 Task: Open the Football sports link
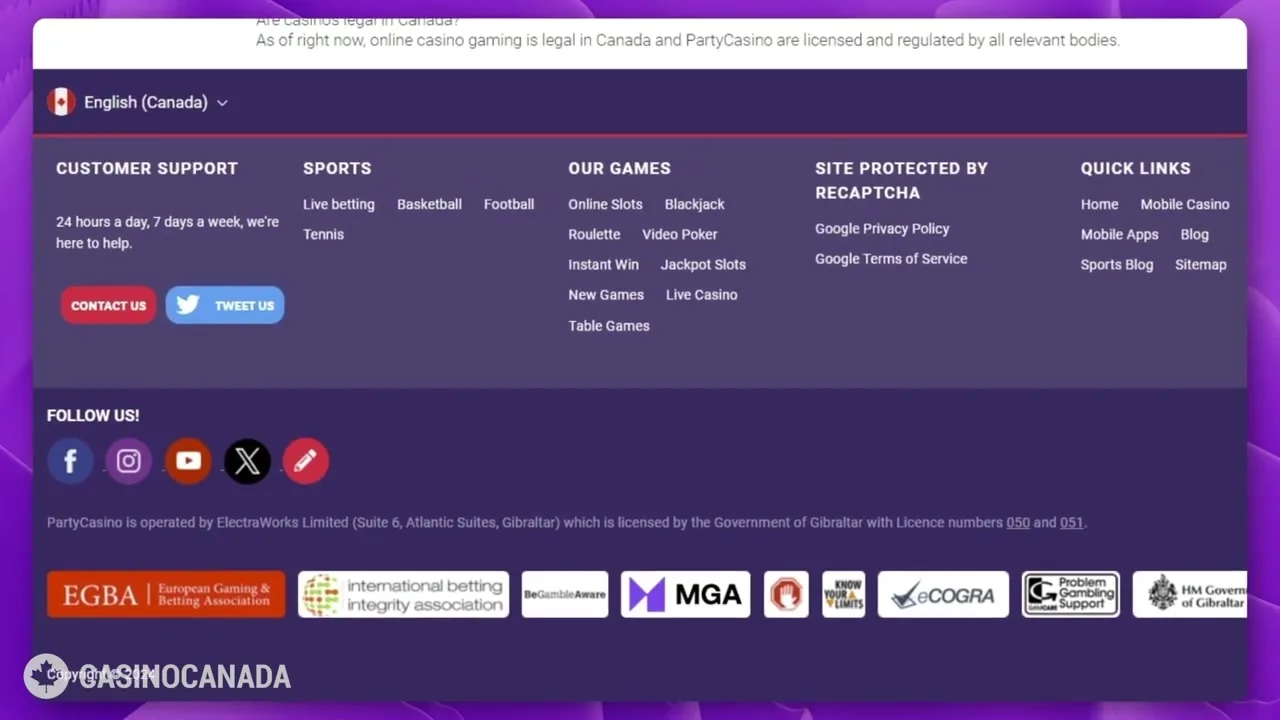[x=509, y=204]
